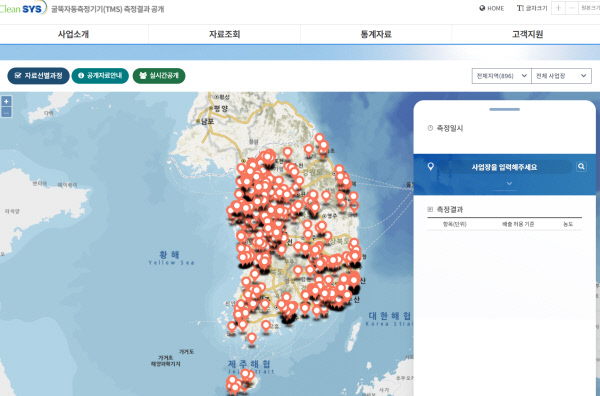The image size is (600, 396).
Task: Click the 원본크기 reset size button
Action: click(x=590, y=8)
